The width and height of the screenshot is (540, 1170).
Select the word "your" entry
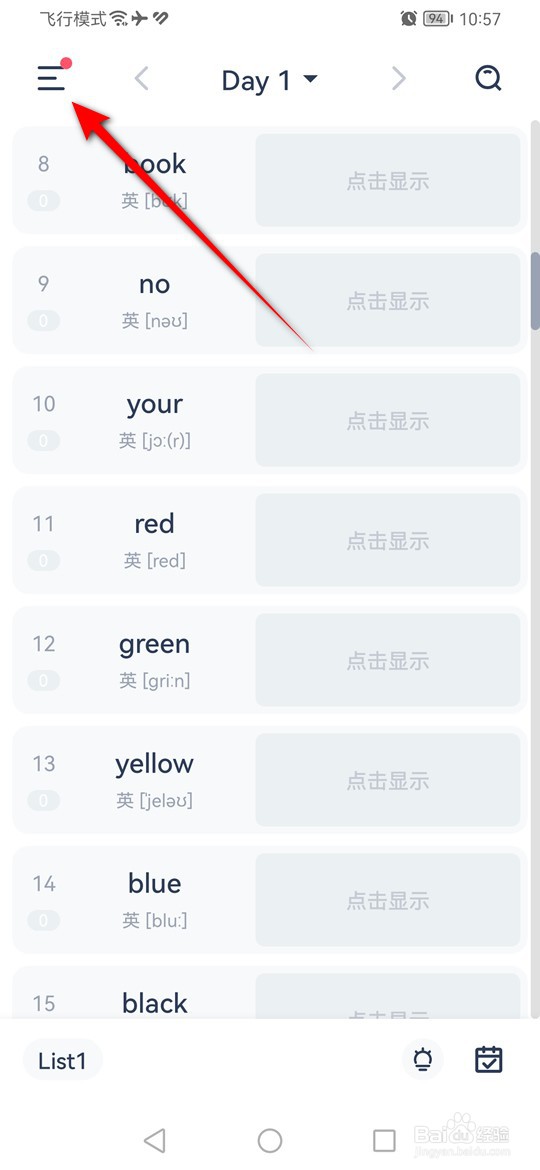(154, 419)
